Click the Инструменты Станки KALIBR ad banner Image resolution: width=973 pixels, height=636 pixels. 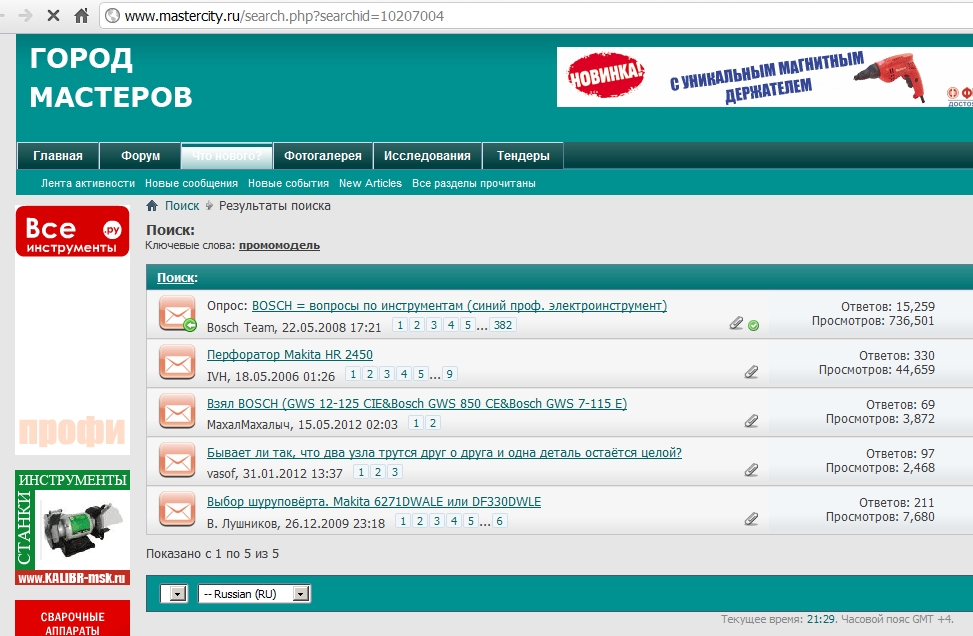[x=73, y=527]
